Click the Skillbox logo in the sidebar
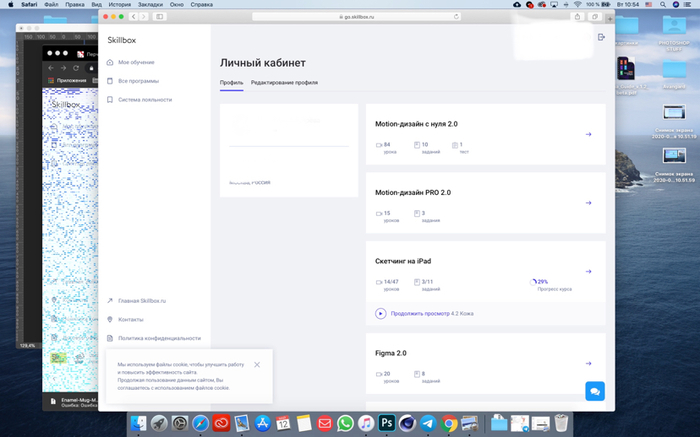Screen dimensions: 700x437 [121, 40]
